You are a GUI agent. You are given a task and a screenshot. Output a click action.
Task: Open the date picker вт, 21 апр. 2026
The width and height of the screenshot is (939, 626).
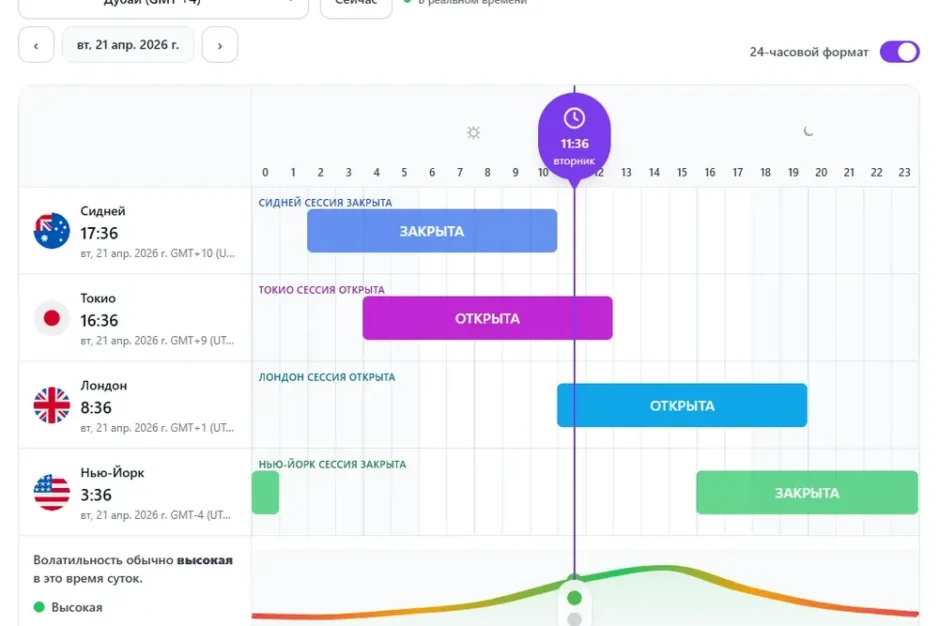(x=128, y=45)
